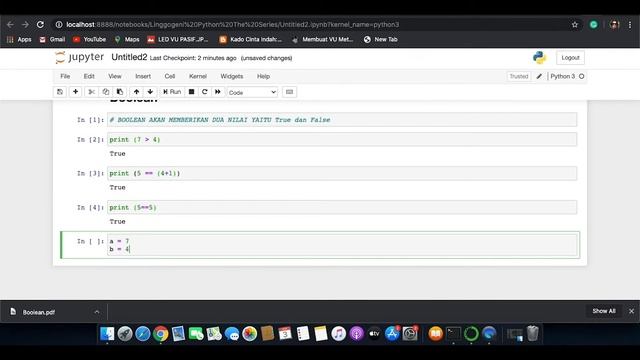This screenshot has height=360, width=640.
Task: Open the Insert menu
Action: (x=143, y=76)
